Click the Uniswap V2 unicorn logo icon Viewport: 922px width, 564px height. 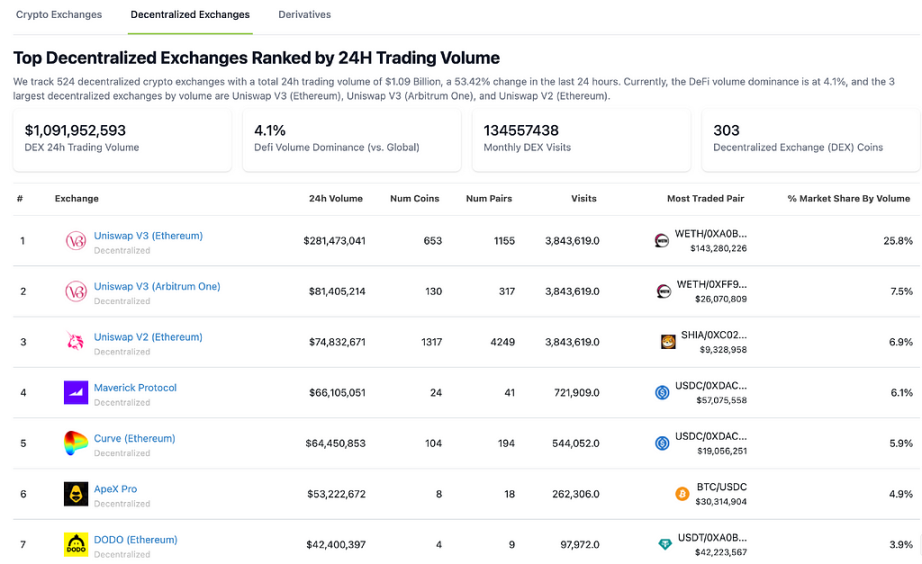coord(75,342)
